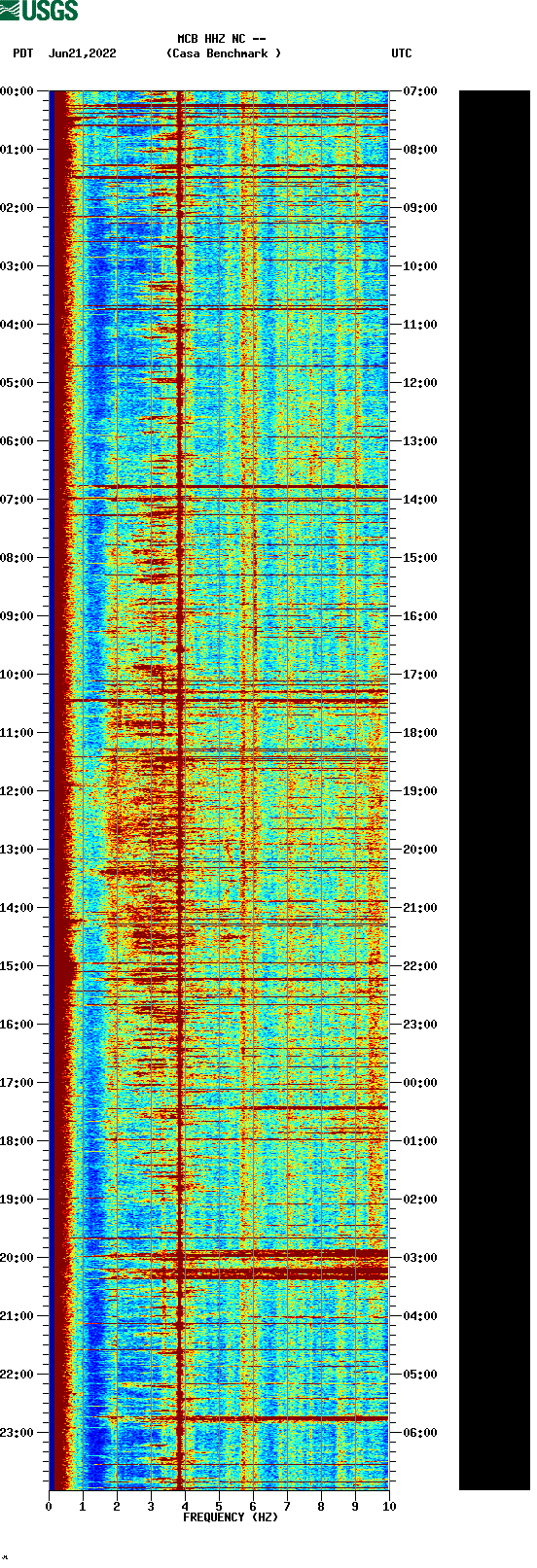Select the 23:00 label on the PDT axis

tap(17, 1433)
